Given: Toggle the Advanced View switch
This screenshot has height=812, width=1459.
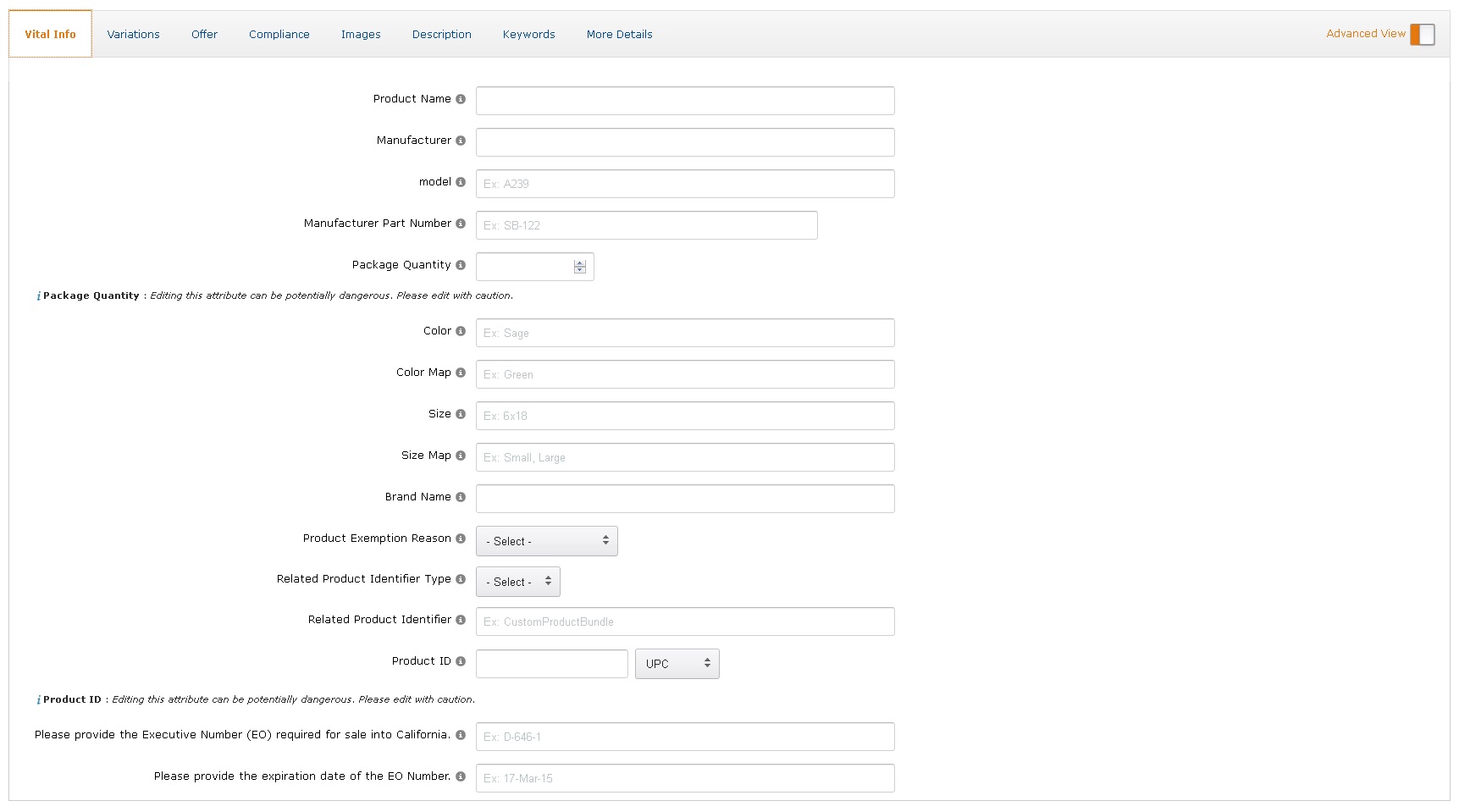Looking at the screenshot, I should 1423,35.
